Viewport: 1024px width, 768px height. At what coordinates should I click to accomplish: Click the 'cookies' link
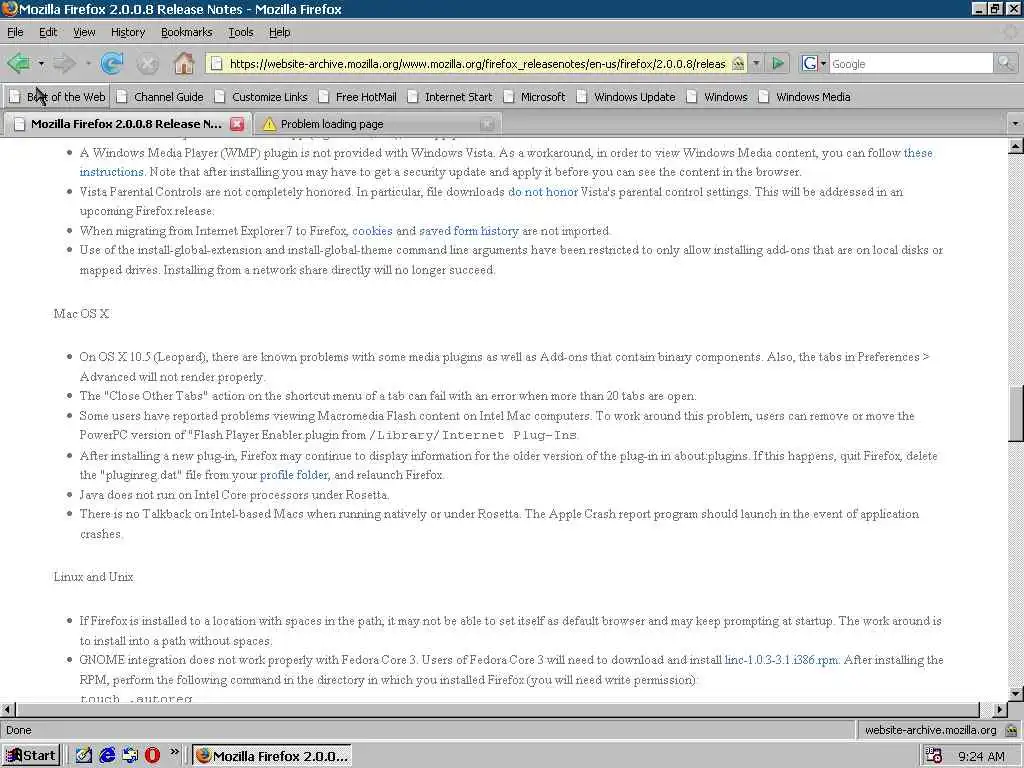[x=372, y=231]
